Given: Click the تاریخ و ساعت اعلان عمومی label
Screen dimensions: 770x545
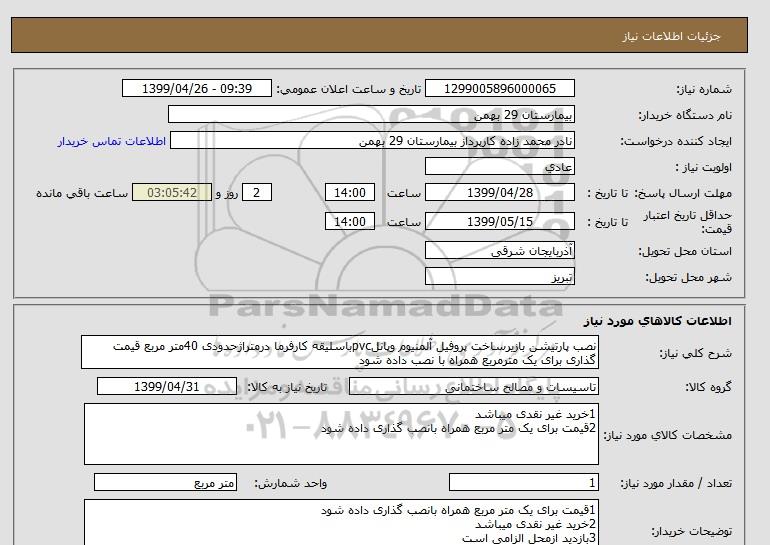Looking at the screenshot, I should 349,89.
